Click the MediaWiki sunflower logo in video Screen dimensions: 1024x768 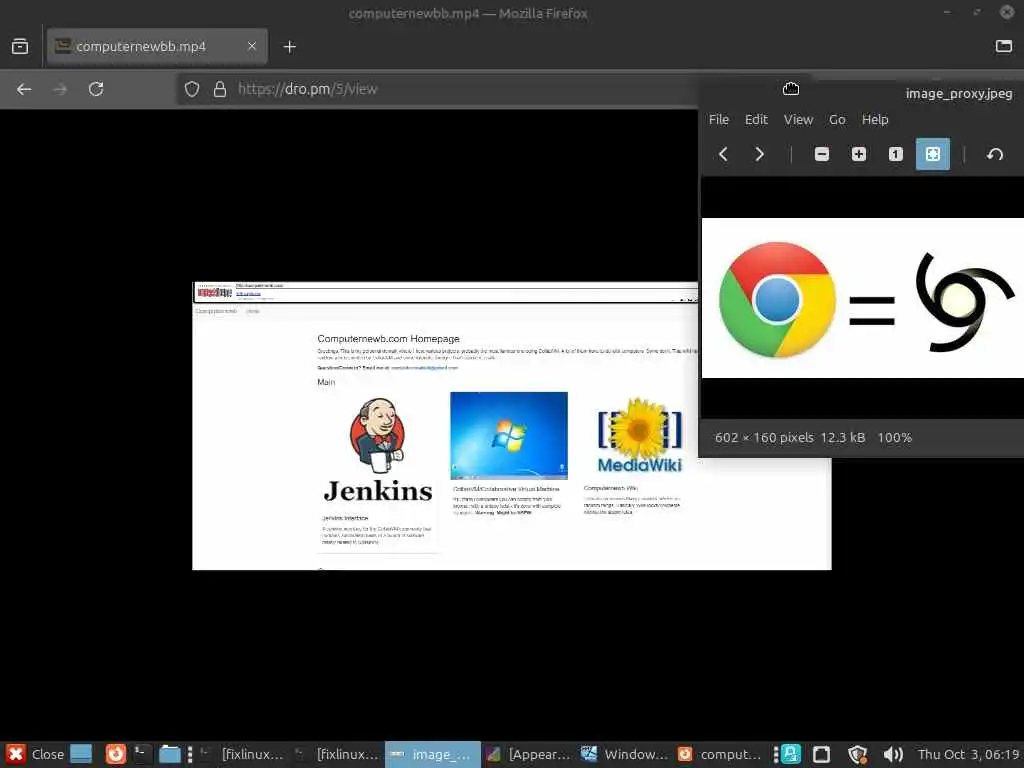(x=640, y=436)
